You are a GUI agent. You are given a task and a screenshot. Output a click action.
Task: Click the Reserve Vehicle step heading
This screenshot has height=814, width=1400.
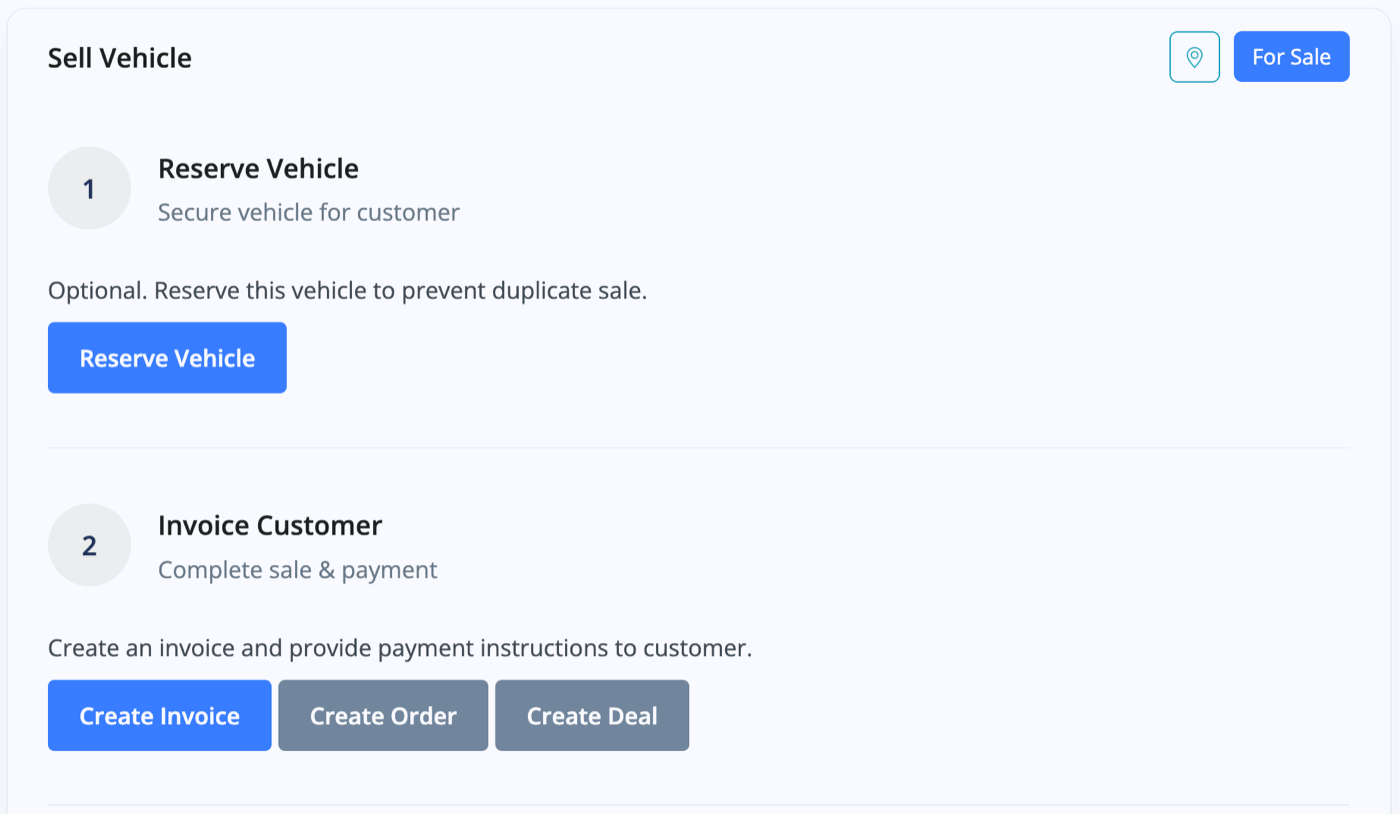coord(258,169)
